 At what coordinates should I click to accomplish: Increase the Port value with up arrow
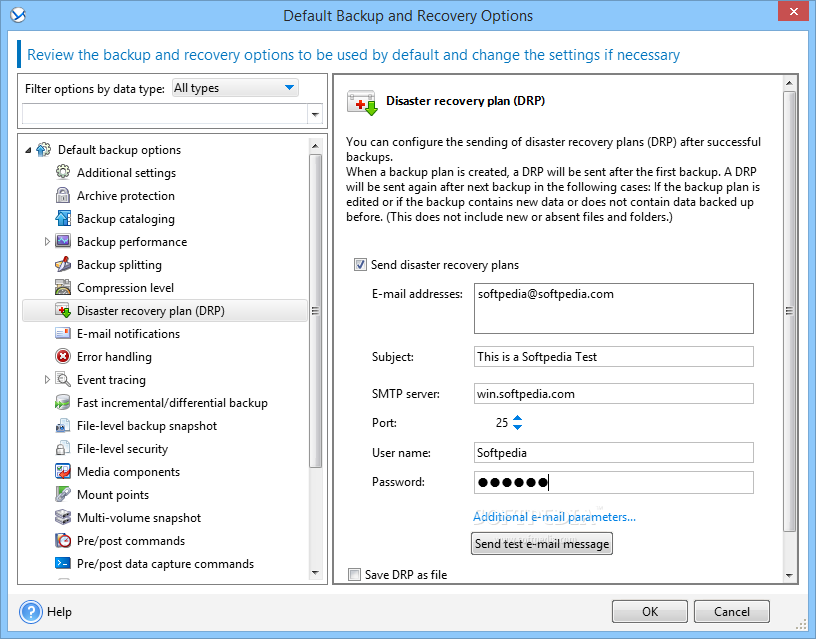point(517,418)
